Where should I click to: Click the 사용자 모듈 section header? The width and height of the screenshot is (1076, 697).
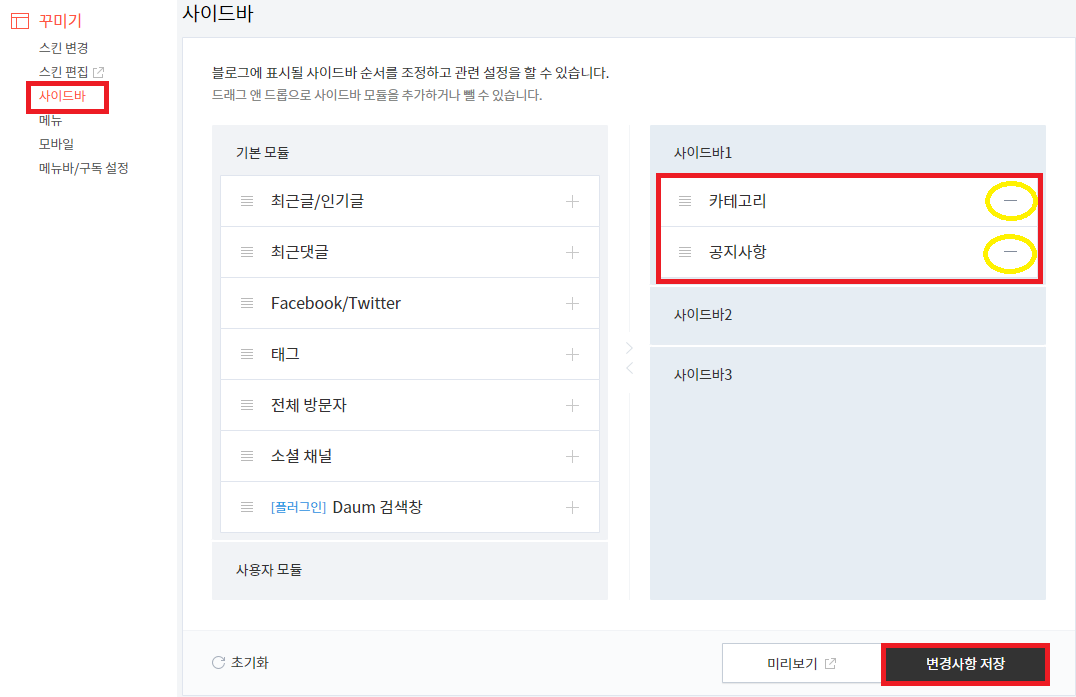coord(269,569)
